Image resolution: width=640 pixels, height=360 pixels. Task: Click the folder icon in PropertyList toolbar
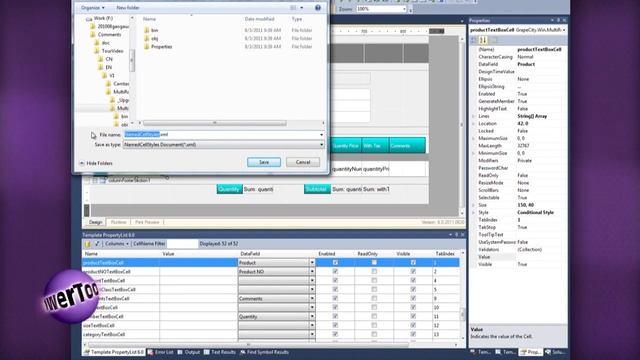click(87, 244)
